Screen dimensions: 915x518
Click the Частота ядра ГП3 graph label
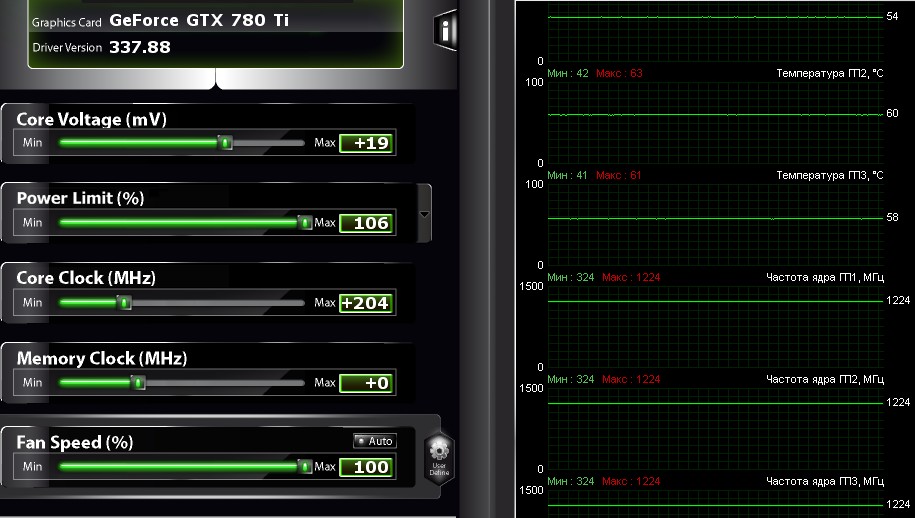pos(825,482)
